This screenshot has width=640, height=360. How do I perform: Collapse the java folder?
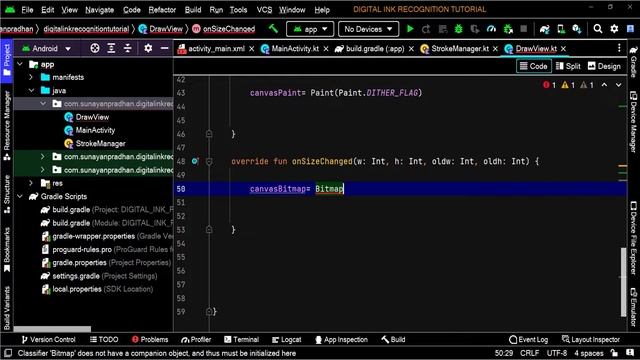coord(31,91)
